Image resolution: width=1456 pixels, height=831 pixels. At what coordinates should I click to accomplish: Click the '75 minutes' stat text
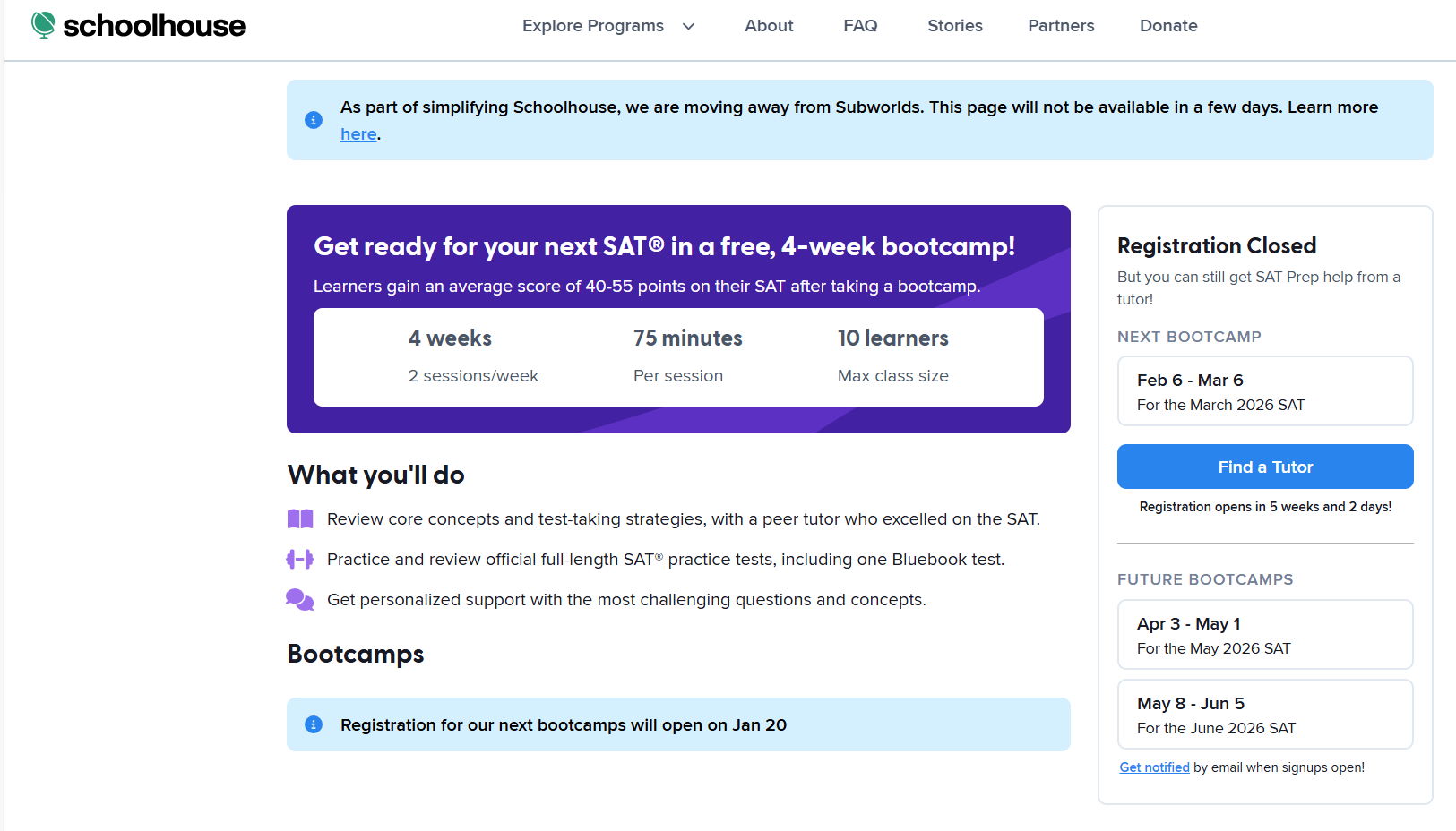[688, 338]
